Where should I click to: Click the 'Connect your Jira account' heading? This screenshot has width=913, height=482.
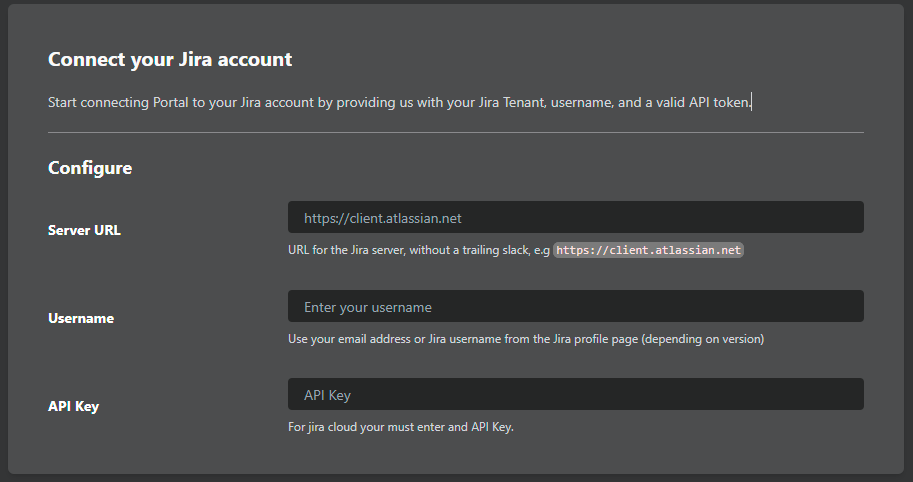pos(170,59)
